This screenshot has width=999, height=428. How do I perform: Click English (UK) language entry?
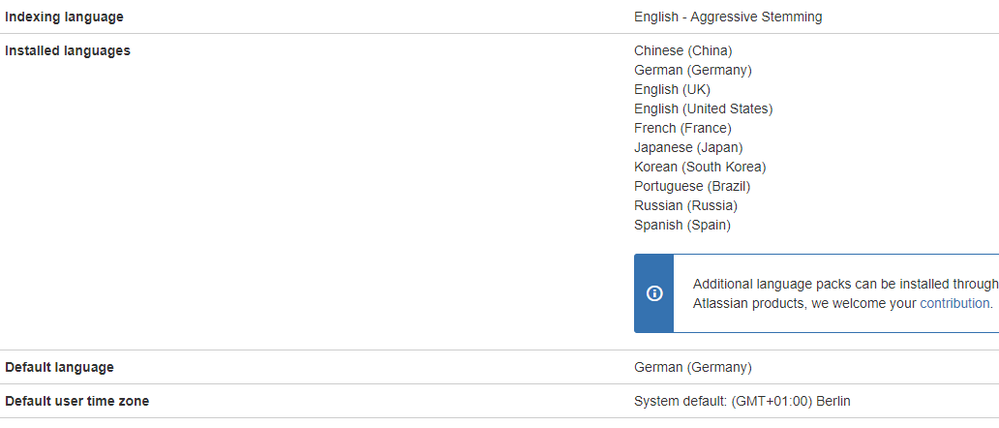[x=672, y=89]
